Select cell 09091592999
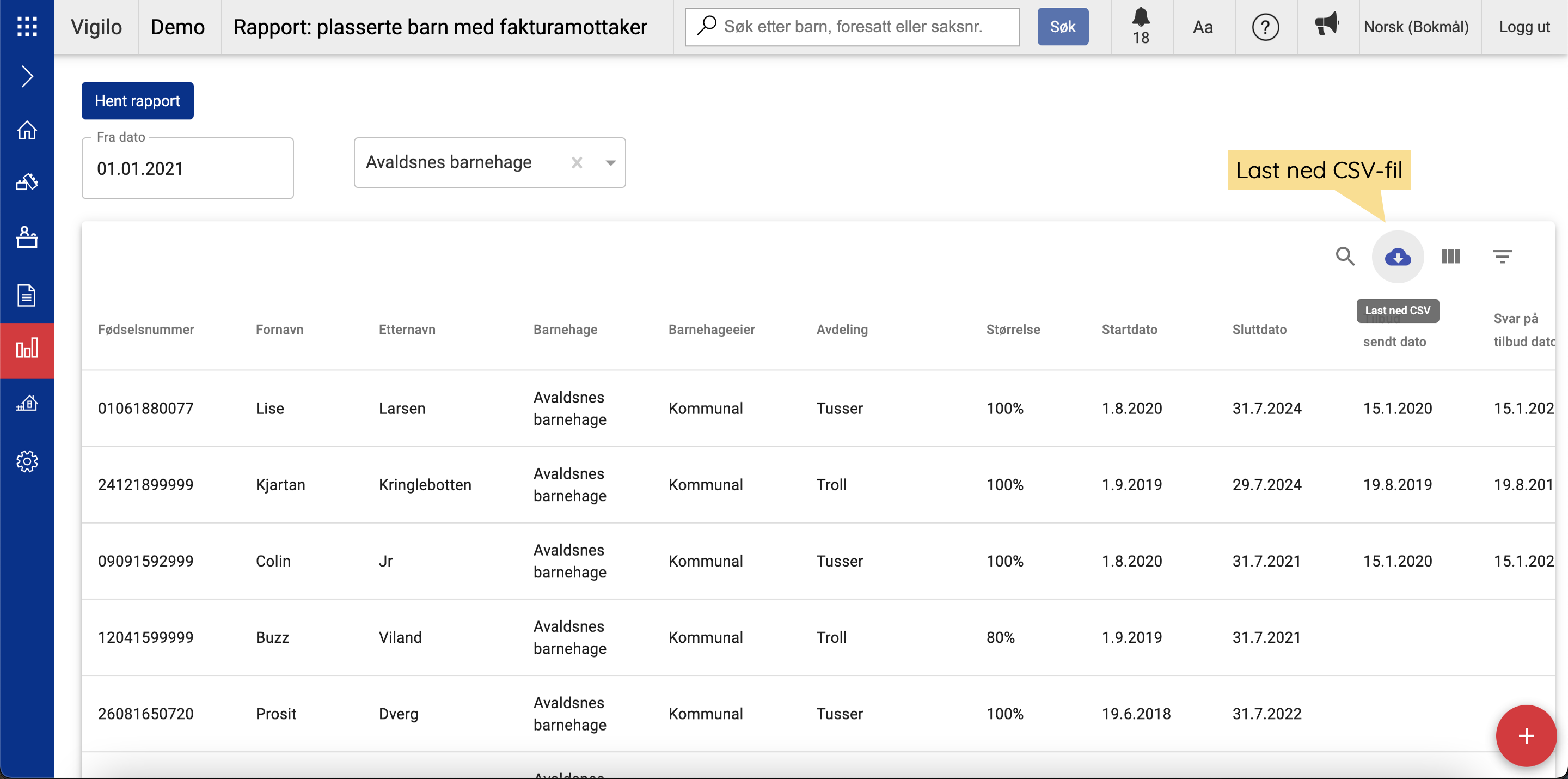The width and height of the screenshot is (1568, 779). 145,561
